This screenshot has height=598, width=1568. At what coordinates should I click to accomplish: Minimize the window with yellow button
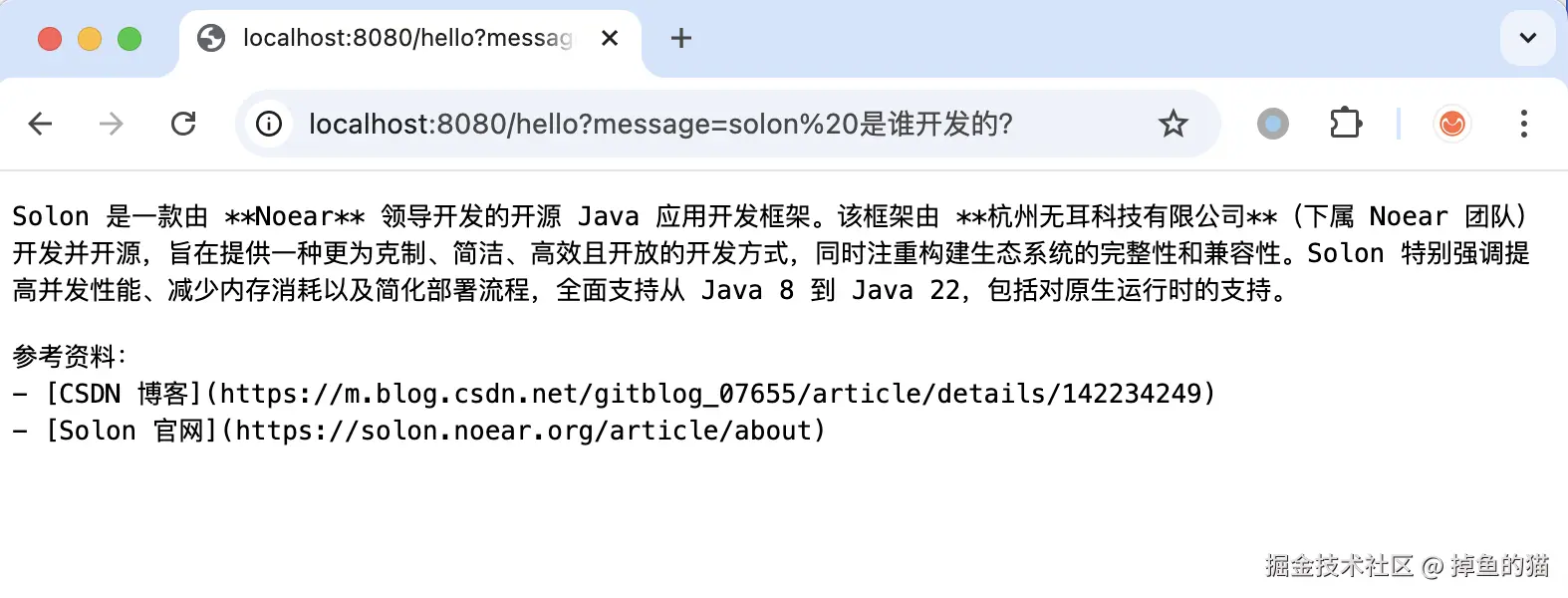point(90,39)
